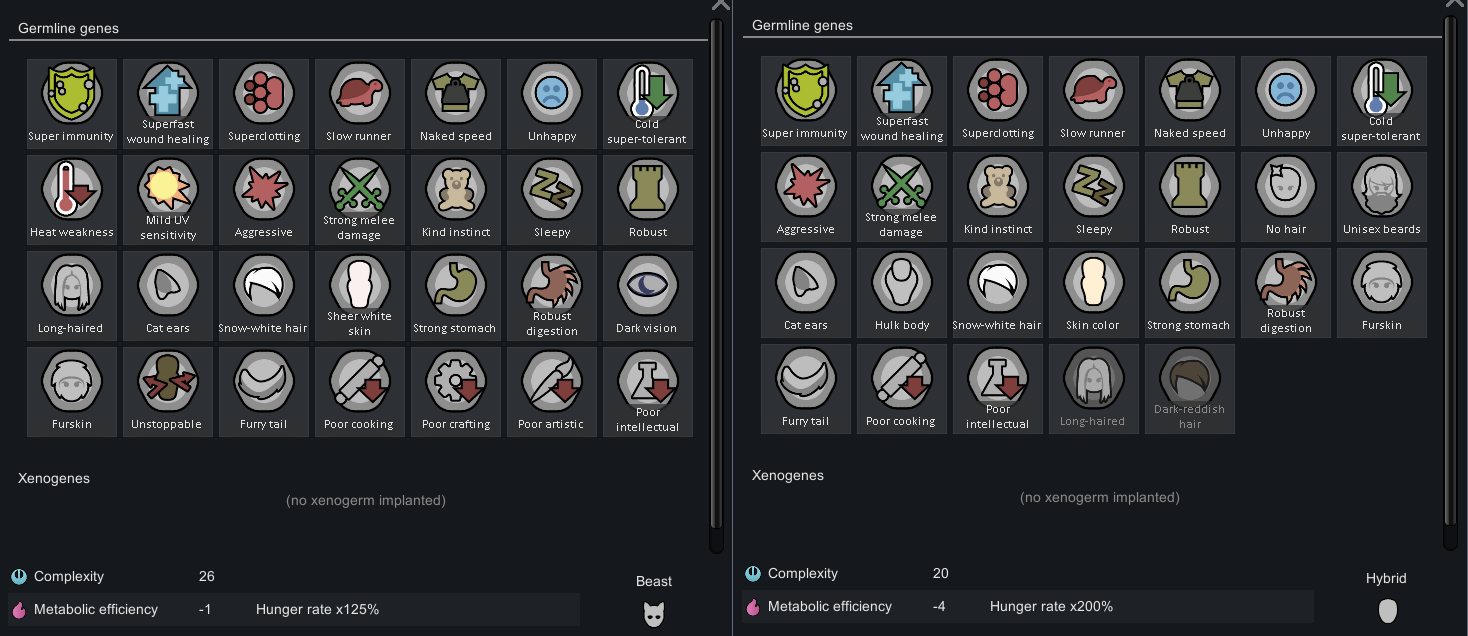Select the Heat weakness gene
1468x636 pixels.
click(x=72, y=200)
